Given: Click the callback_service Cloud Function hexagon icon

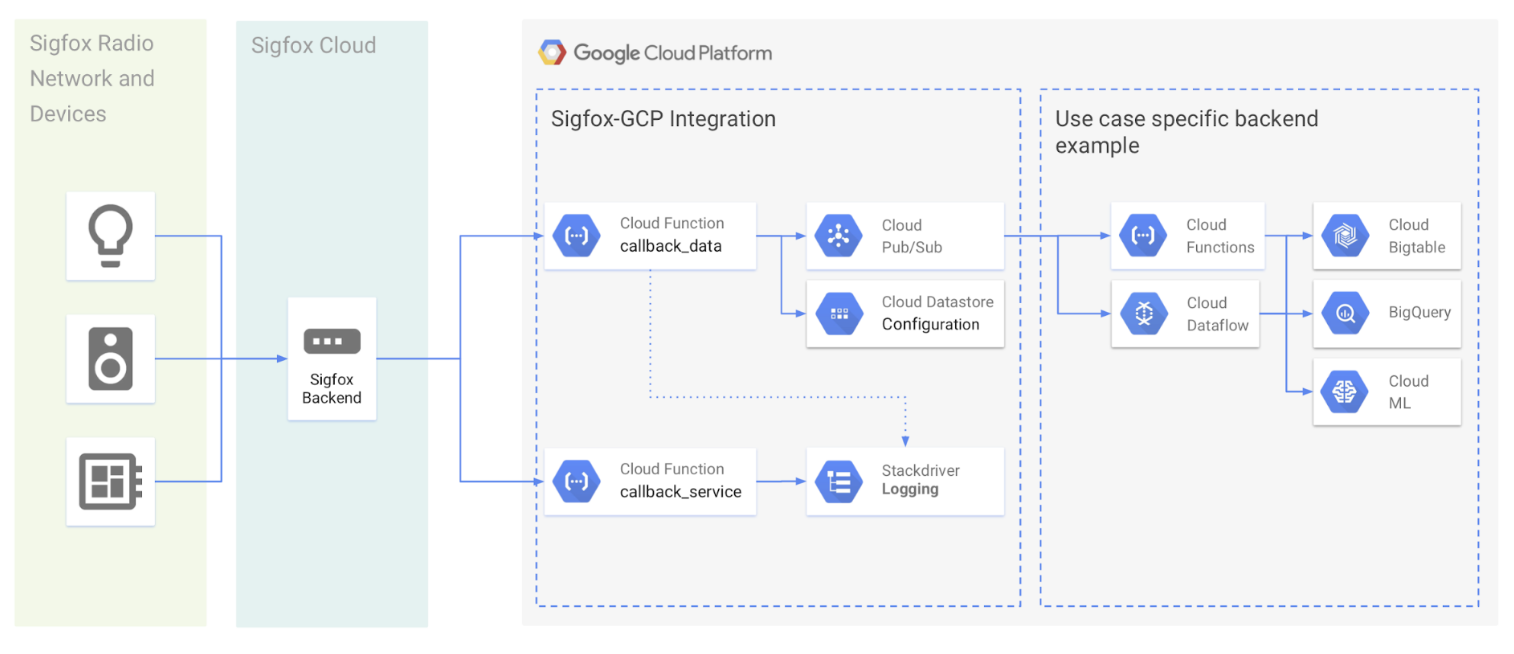Looking at the screenshot, I should 577,481.
